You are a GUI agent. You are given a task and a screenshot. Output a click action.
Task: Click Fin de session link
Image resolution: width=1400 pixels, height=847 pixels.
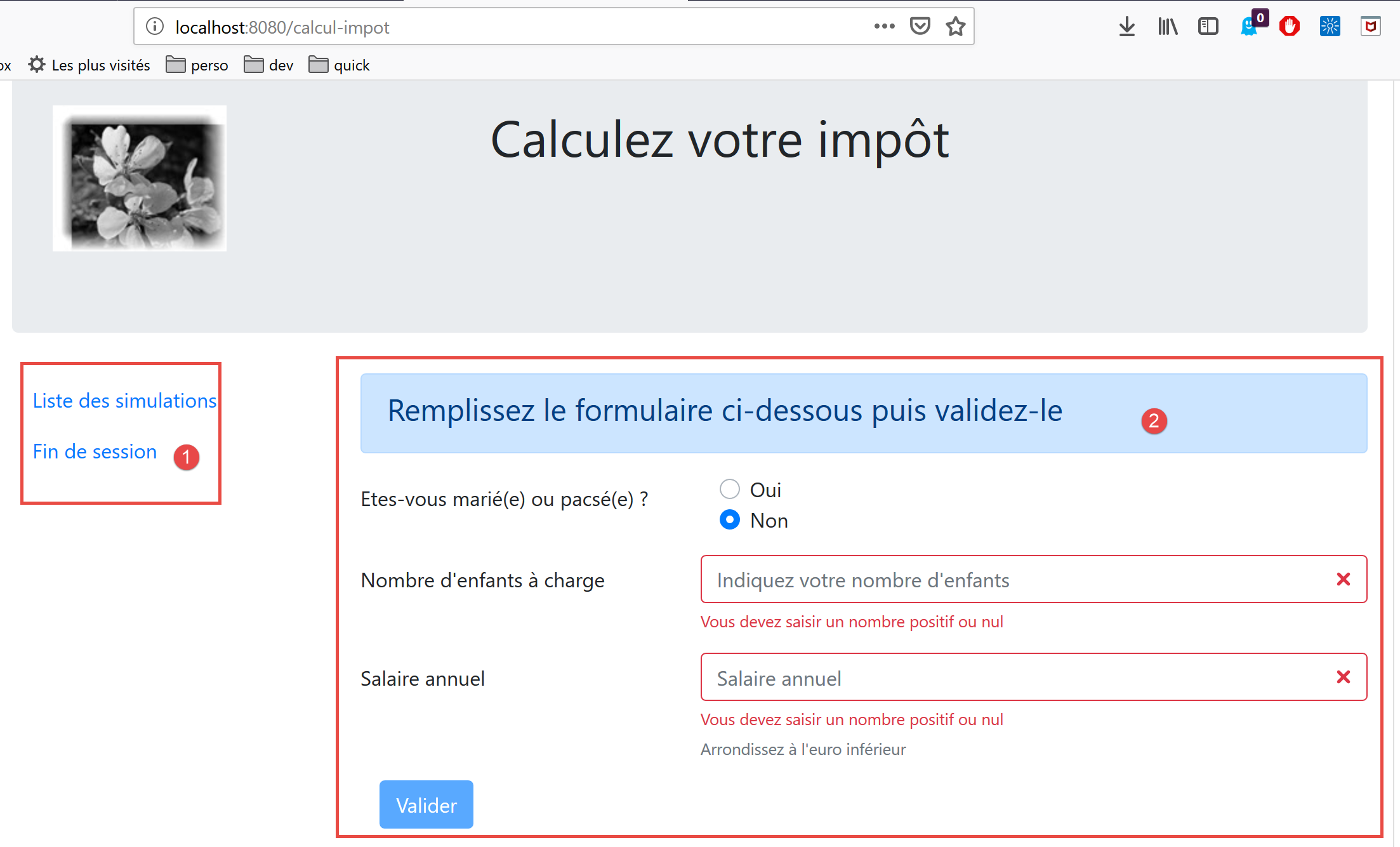click(x=95, y=451)
